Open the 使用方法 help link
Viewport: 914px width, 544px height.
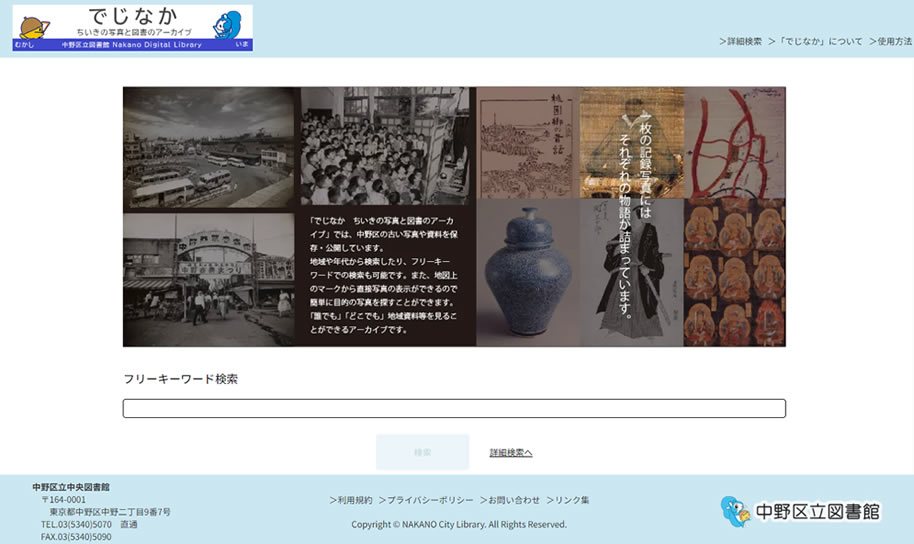pyautogui.click(x=891, y=41)
